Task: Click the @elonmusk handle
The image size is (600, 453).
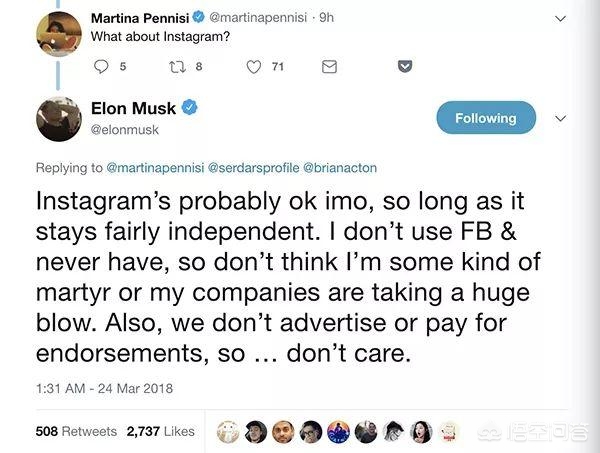Action: pyautogui.click(x=125, y=130)
